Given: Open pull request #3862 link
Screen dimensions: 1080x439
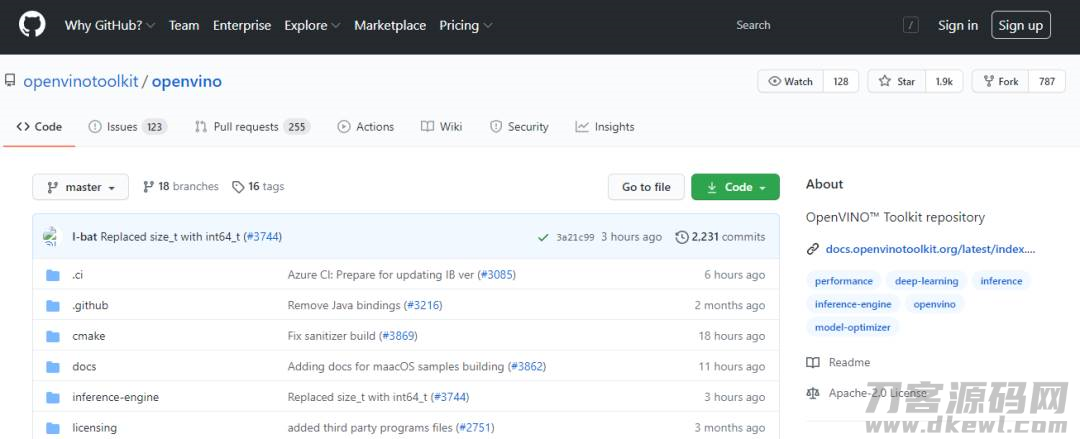Looking at the screenshot, I should [528, 367].
